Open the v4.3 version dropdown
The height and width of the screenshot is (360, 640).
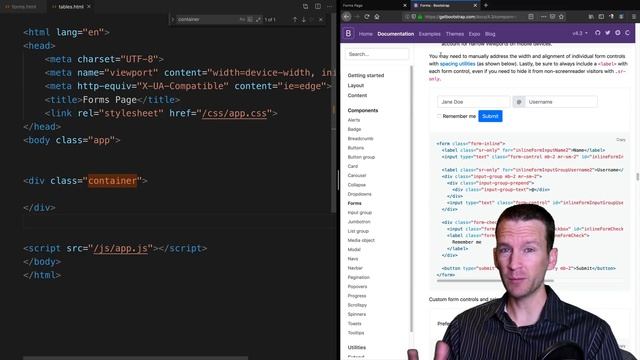tap(580, 33)
